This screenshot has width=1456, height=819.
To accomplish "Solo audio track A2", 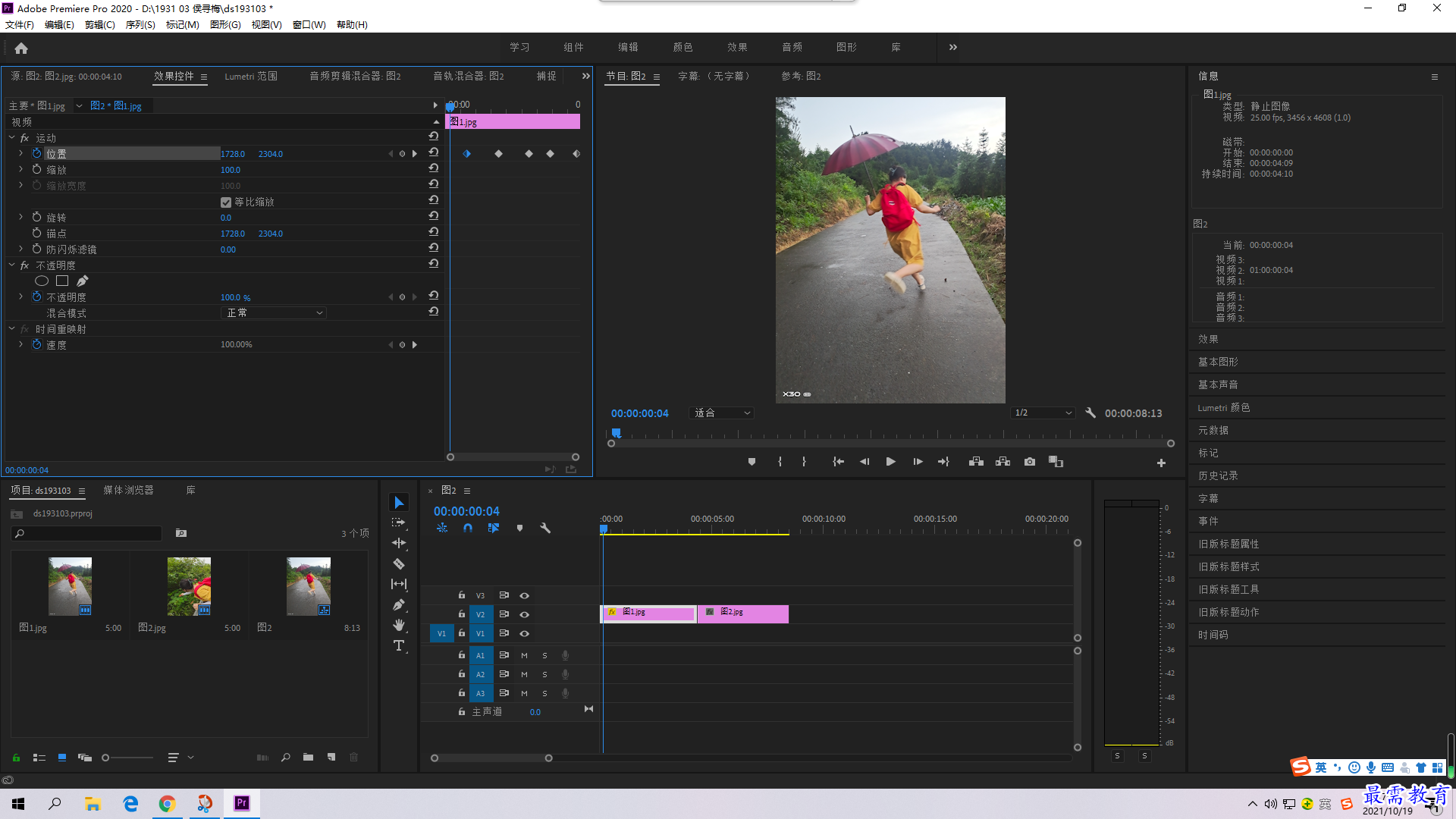I will 544,674.
